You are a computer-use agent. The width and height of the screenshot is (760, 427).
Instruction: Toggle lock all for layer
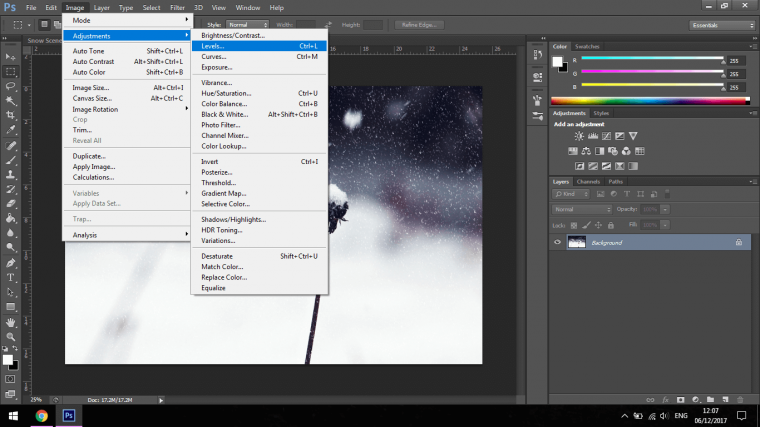tap(611, 225)
